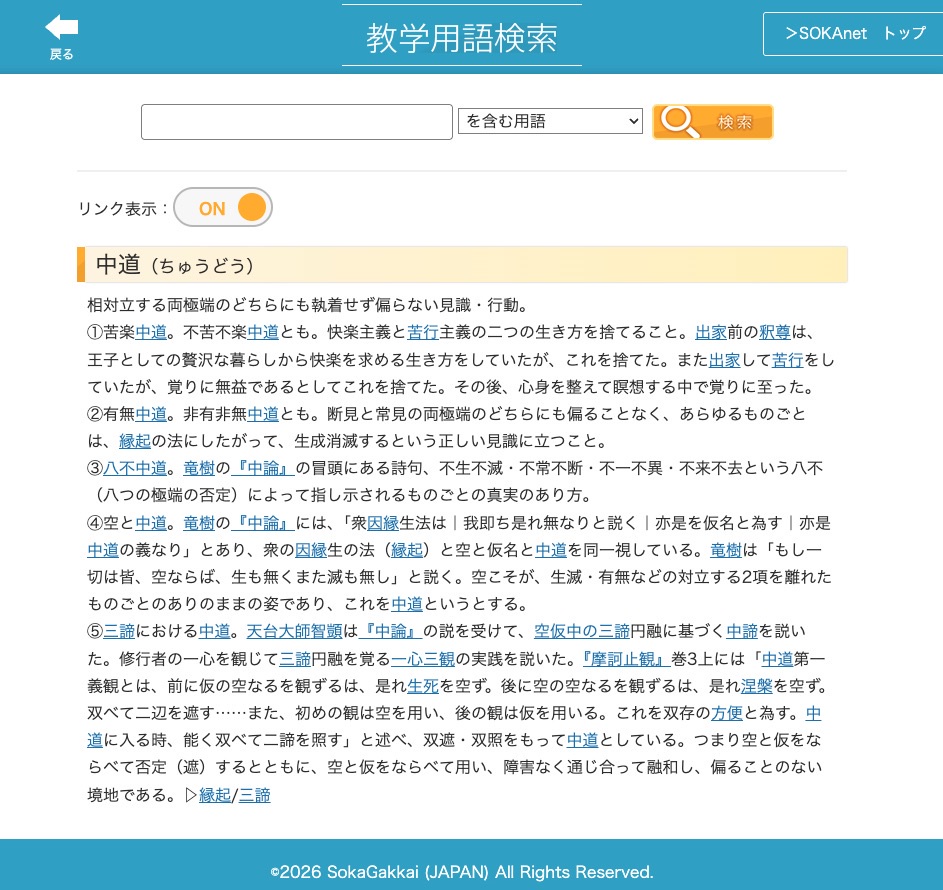Click the 教学用語検索 page title

(461, 38)
